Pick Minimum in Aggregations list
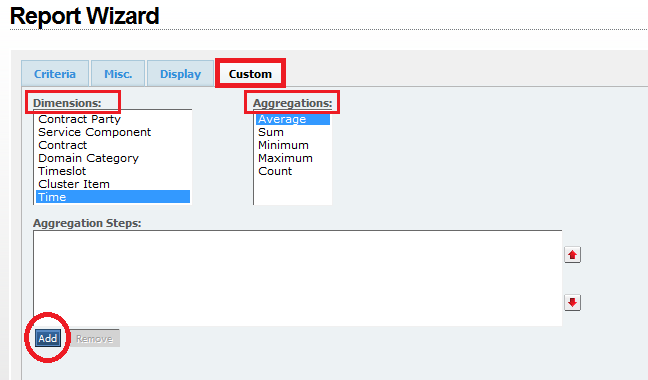The image size is (648, 380). pos(293,145)
